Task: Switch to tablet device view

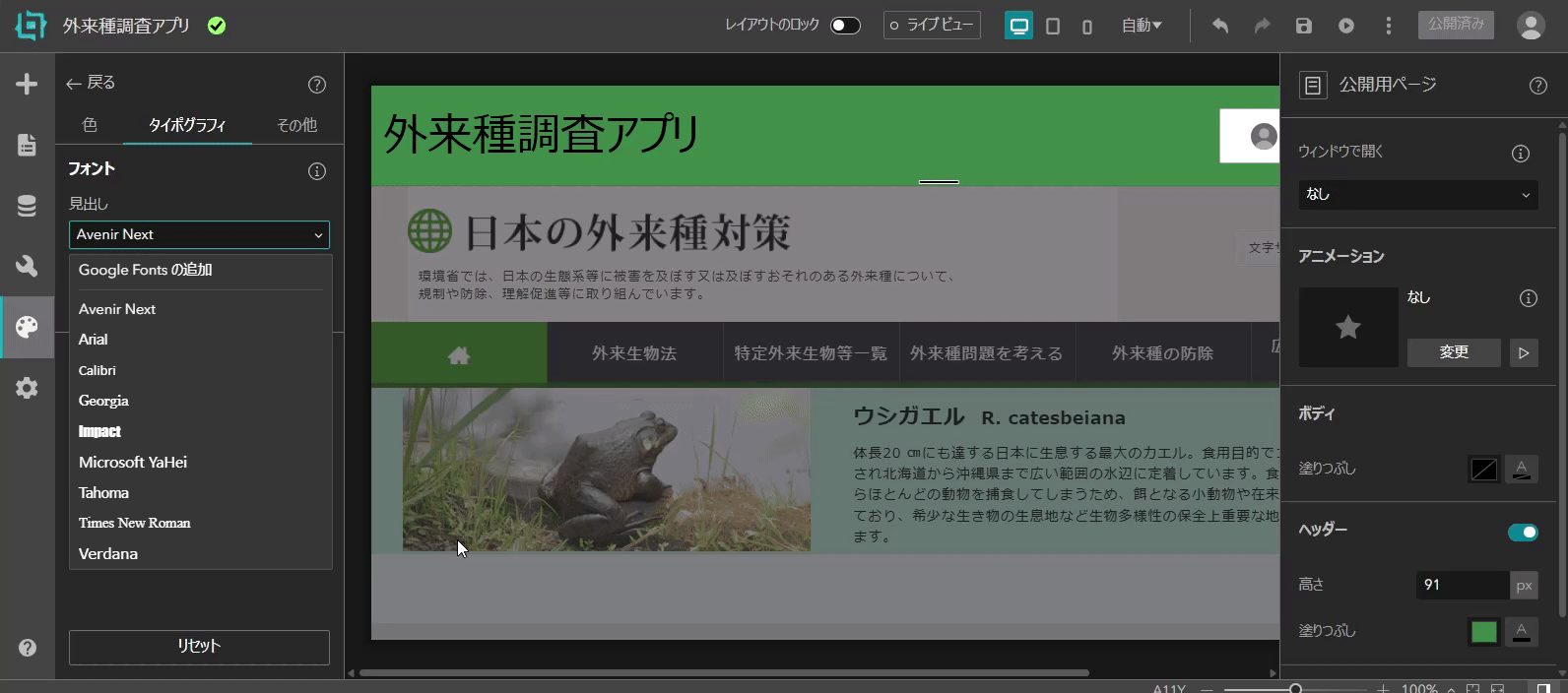Action: pos(1053,27)
